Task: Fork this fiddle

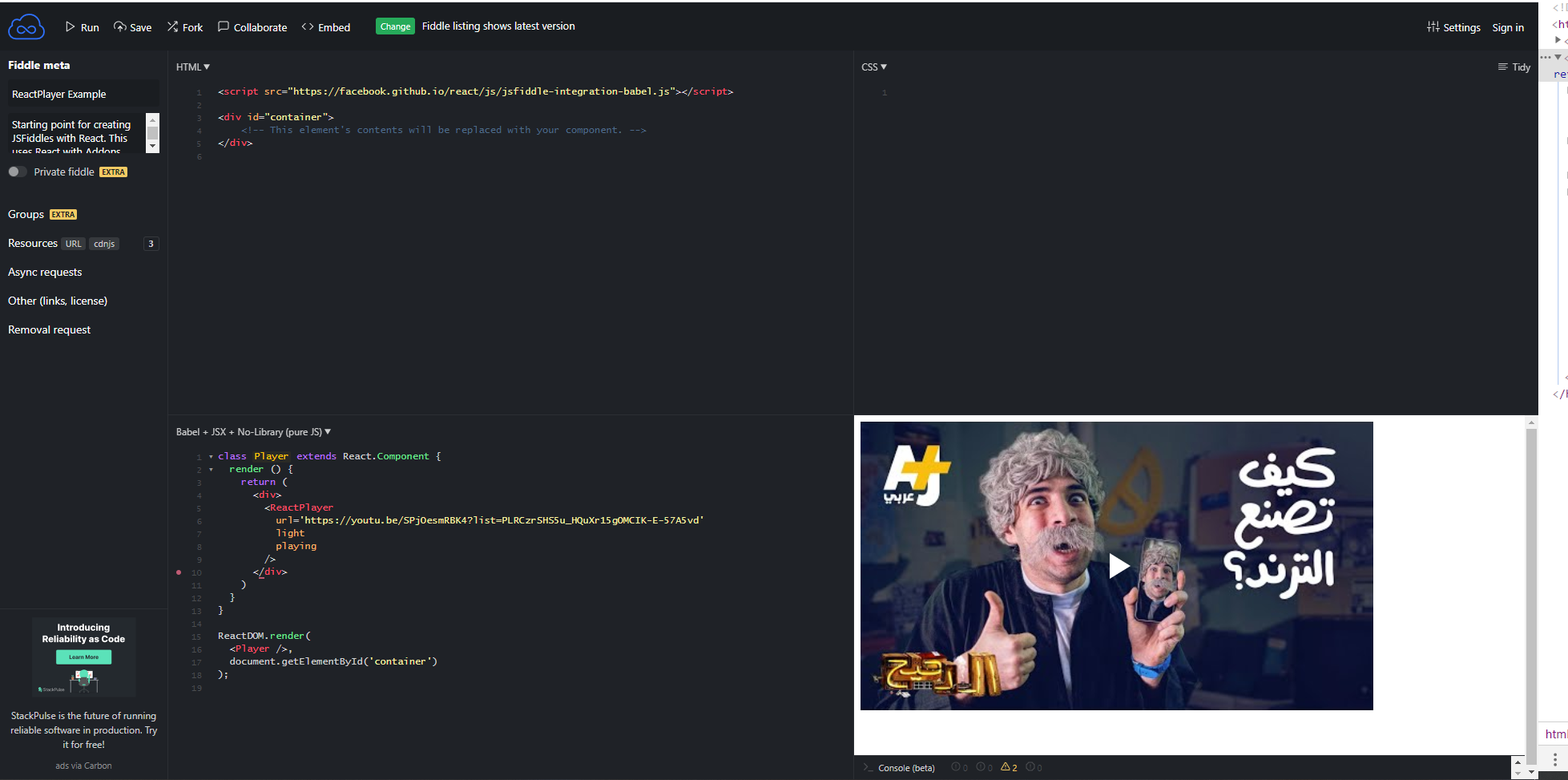Action: click(x=184, y=26)
